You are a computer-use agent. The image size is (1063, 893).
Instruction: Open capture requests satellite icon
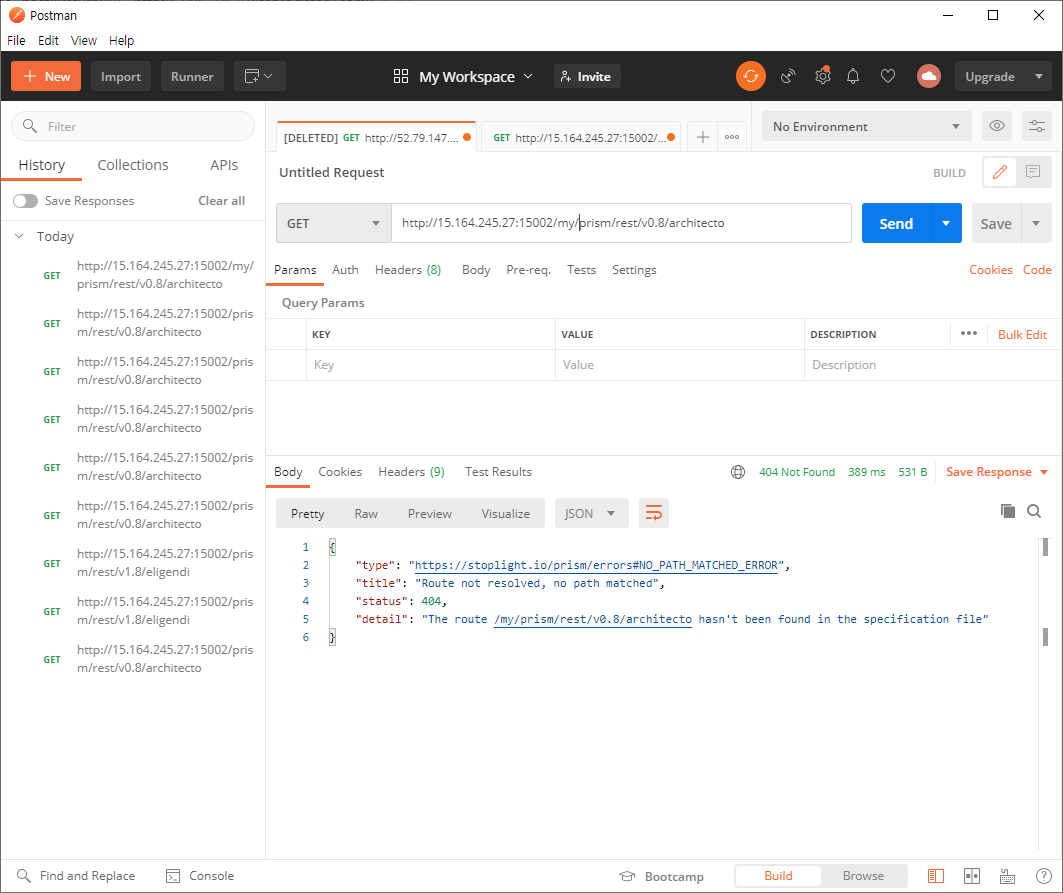[x=788, y=77]
